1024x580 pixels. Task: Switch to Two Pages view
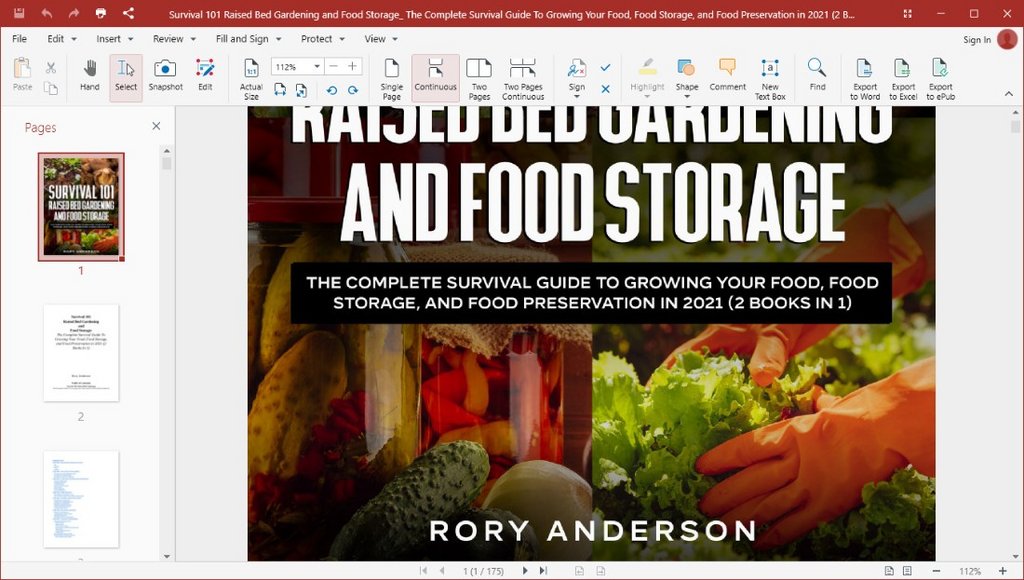coord(479,80)
